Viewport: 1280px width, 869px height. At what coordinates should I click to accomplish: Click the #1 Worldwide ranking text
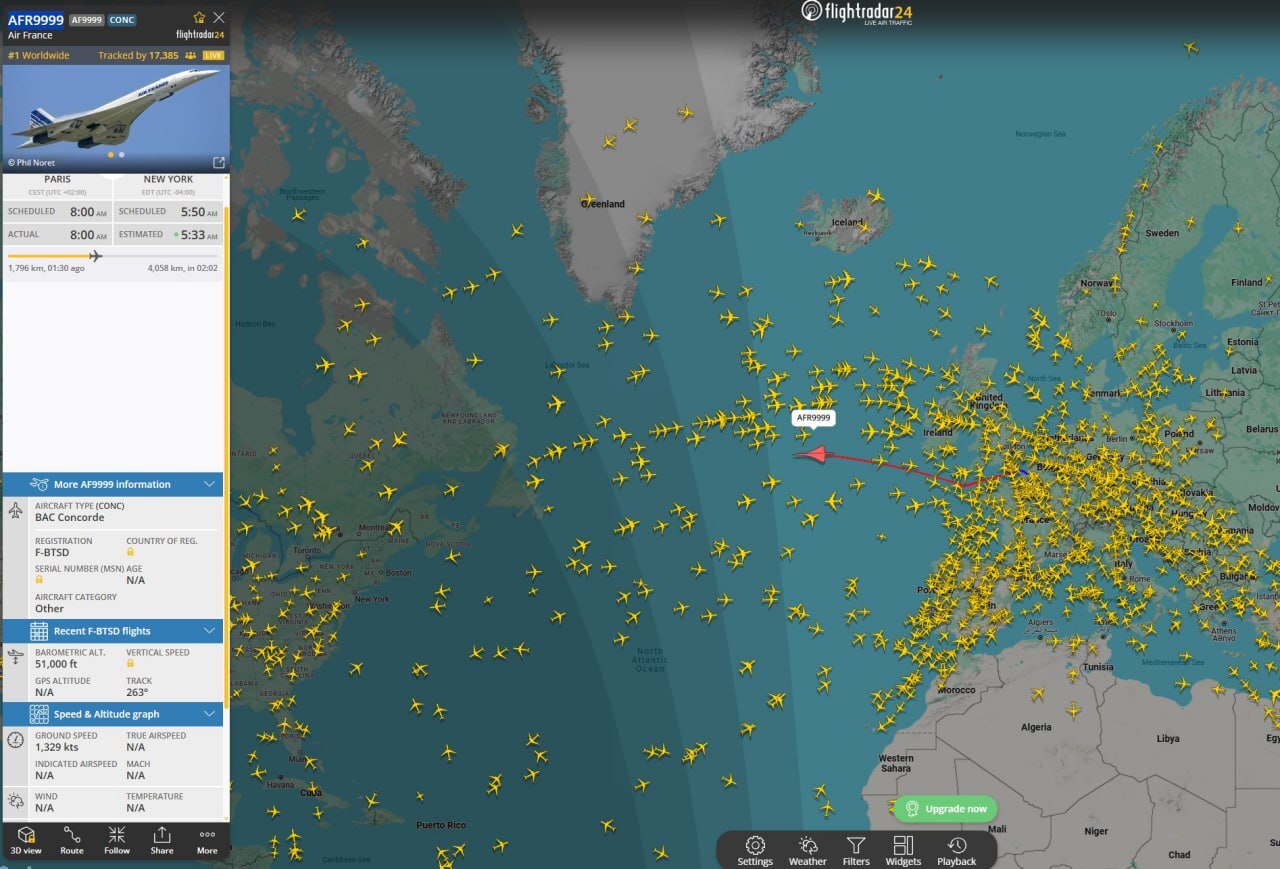(x=39, y=56)
